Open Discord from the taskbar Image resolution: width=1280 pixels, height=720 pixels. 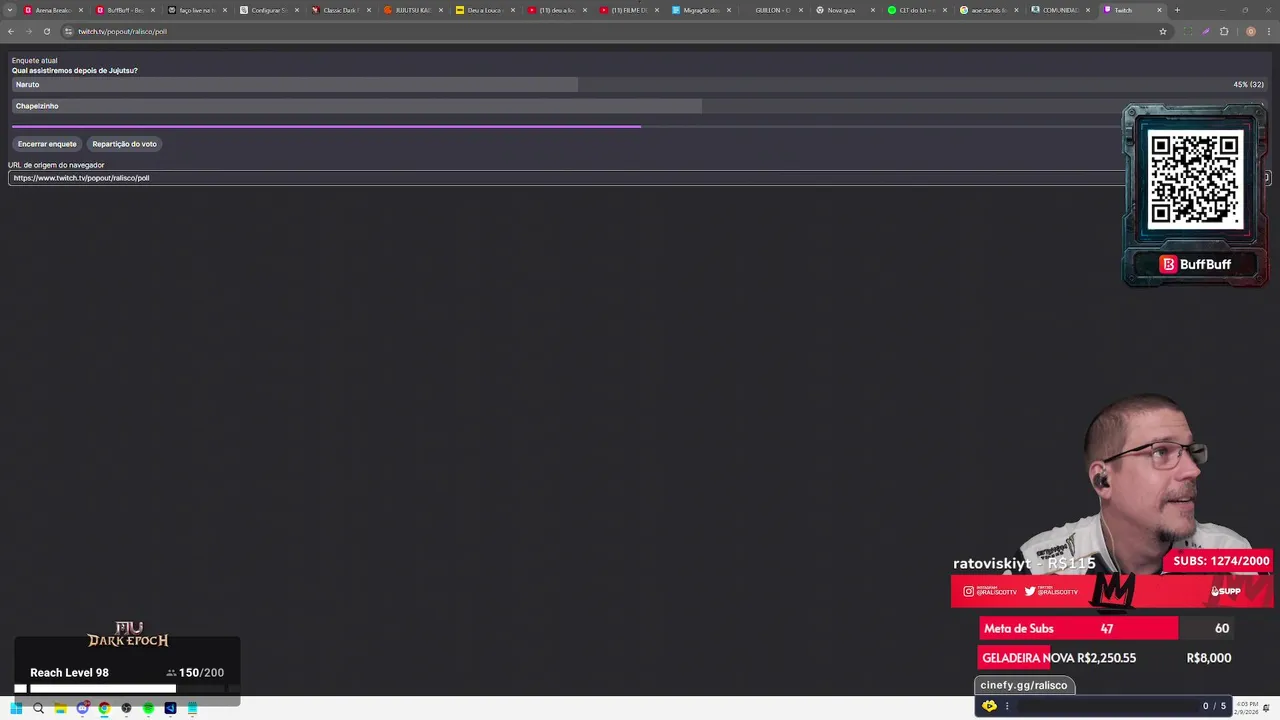click(82, 708)
